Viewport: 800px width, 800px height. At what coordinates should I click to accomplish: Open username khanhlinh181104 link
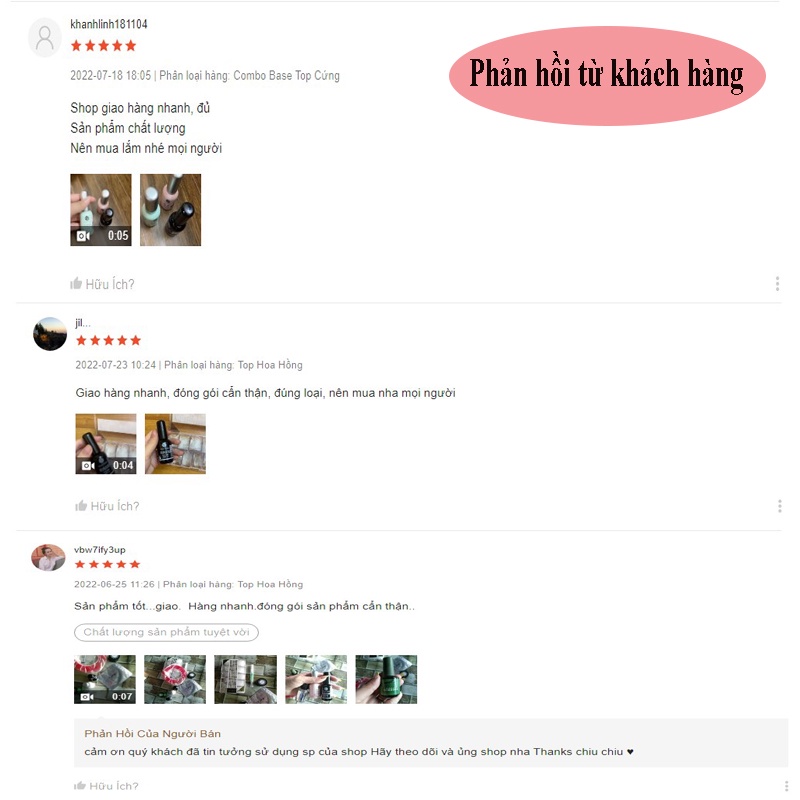point(109,24)
